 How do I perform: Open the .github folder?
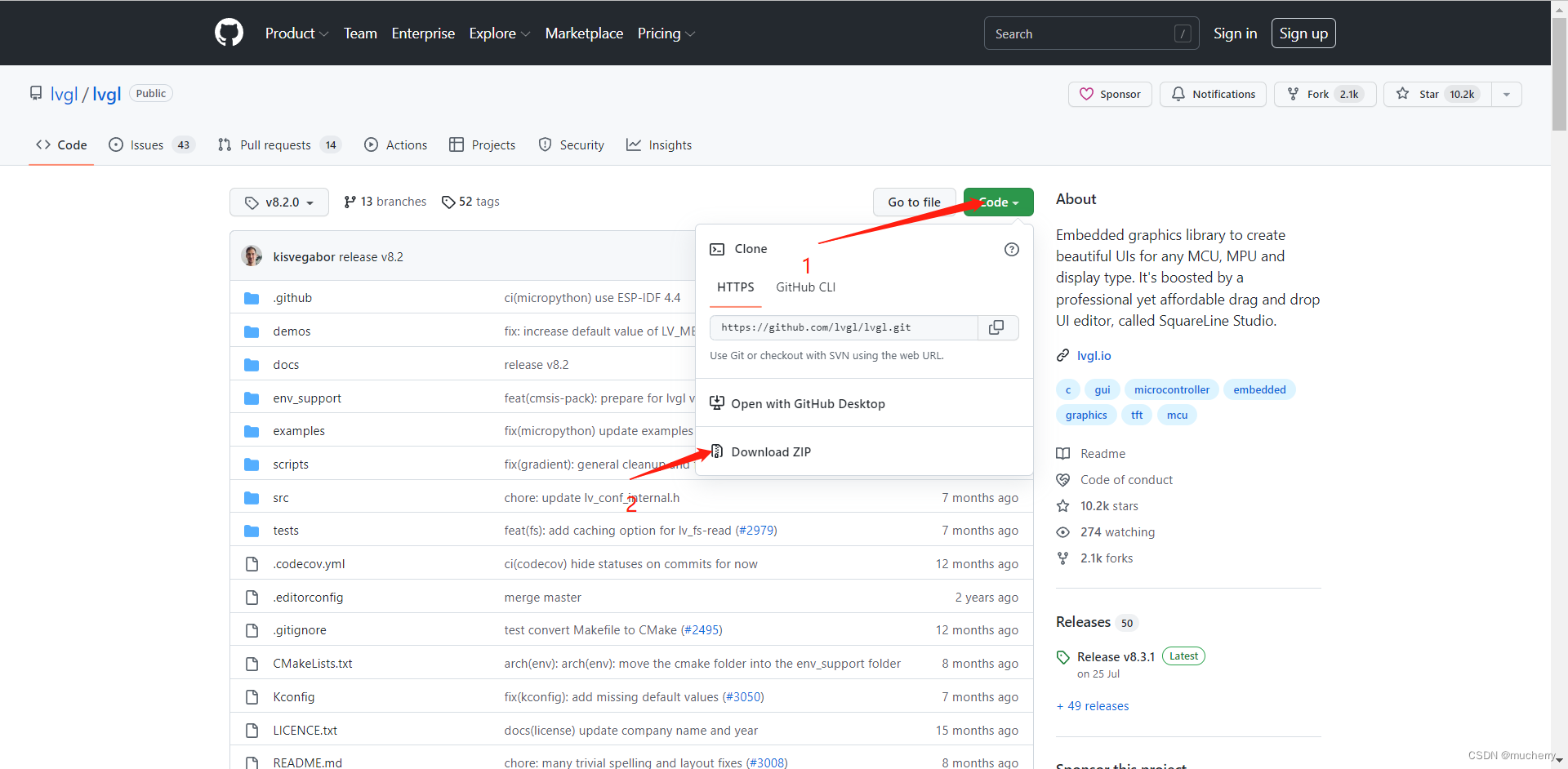coord(292,298)
